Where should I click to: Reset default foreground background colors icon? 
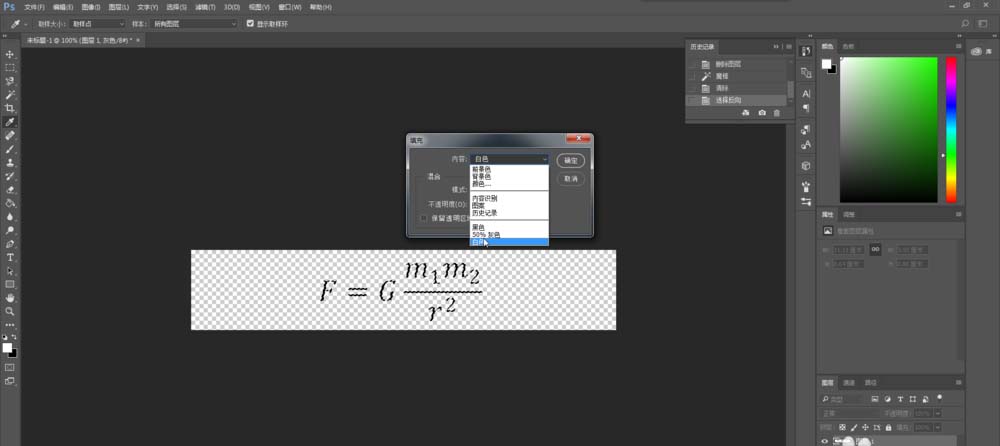(6, 336)
